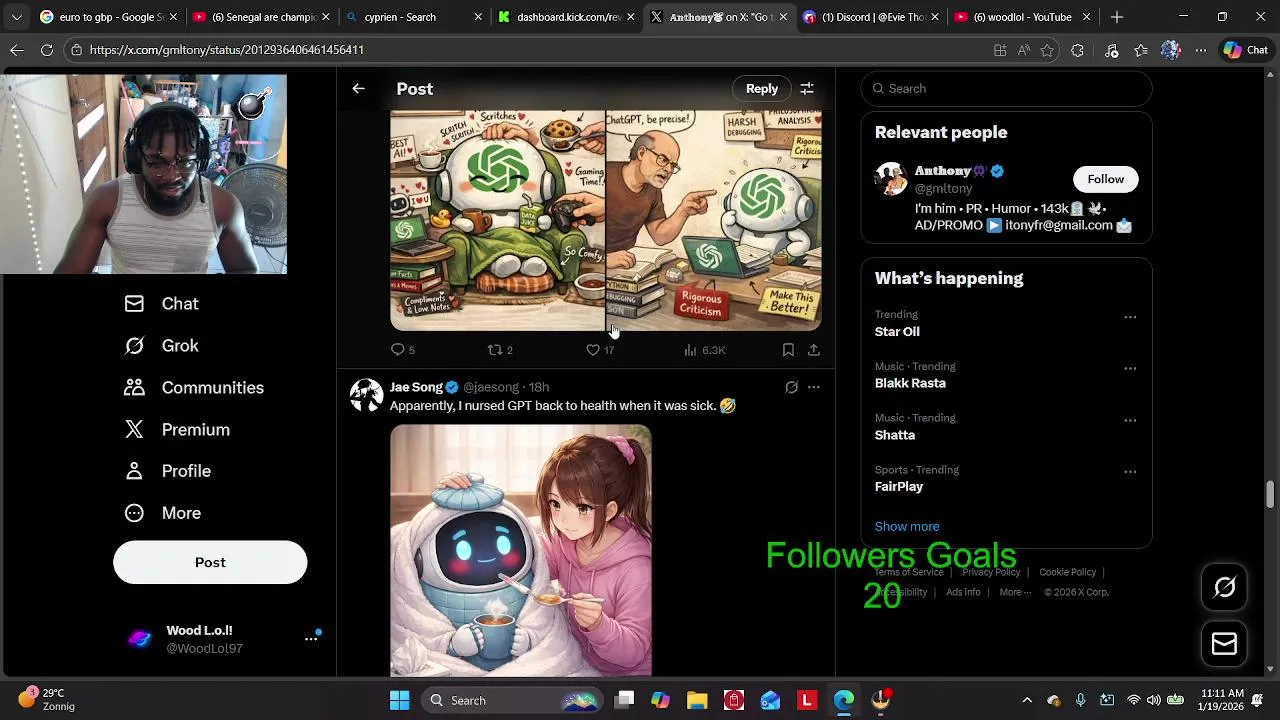This screenshot has width=1280, height=720.
Task: Open the browser tab search dropdown
Action: pyautogui.click(x=16, y=17)
